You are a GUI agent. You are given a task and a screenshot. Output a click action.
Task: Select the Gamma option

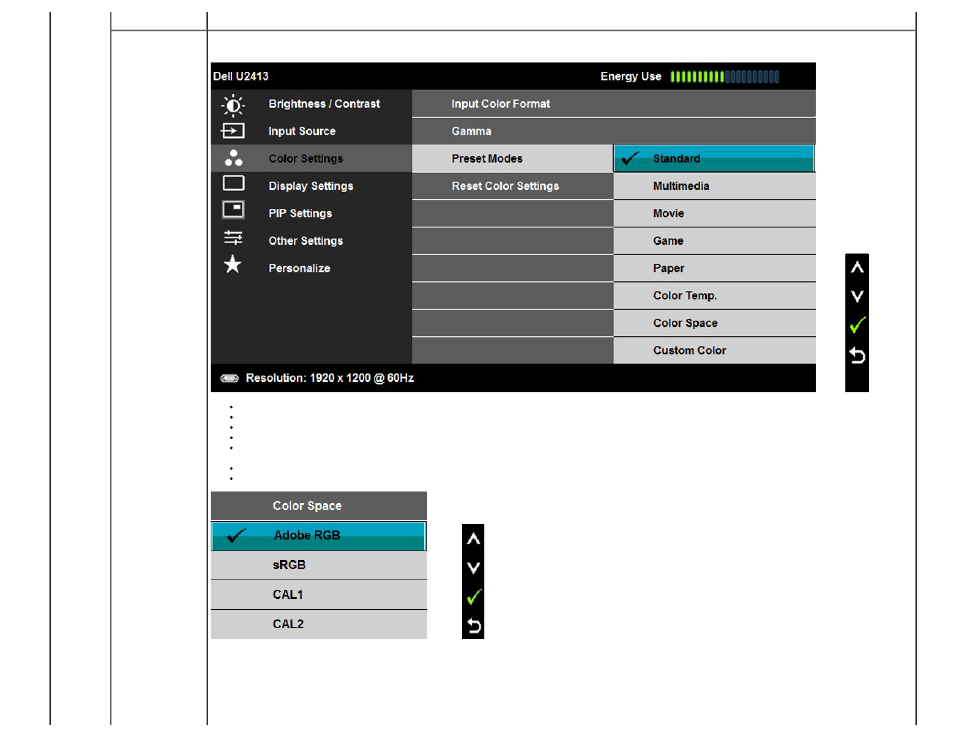614,131
